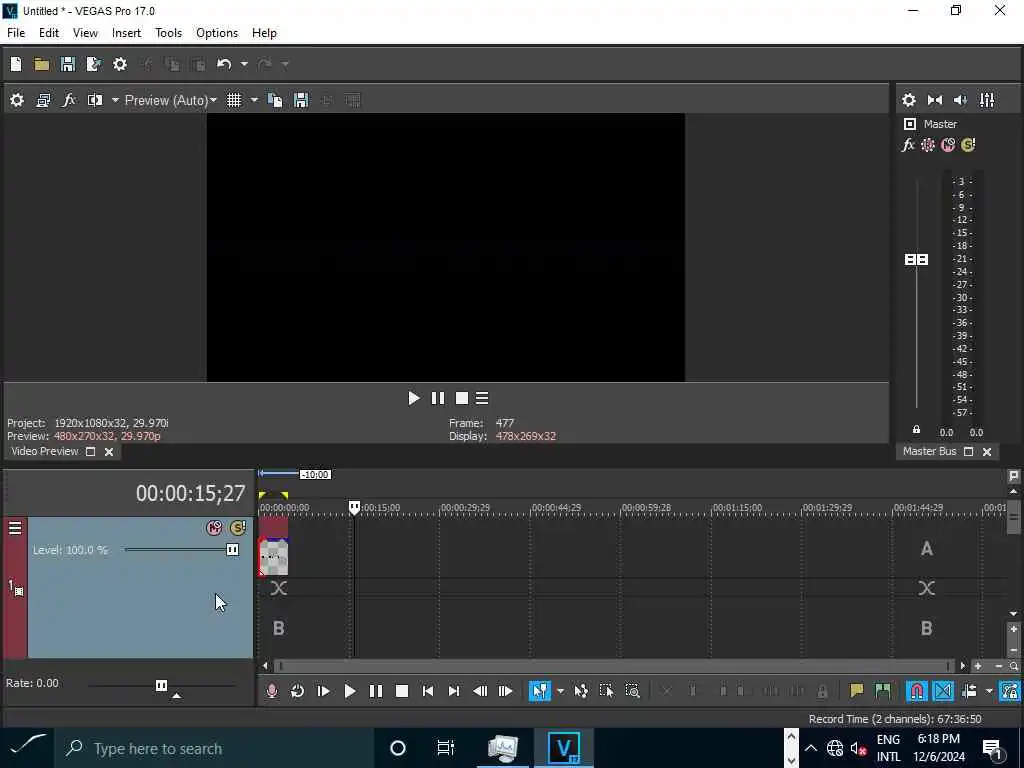1024x768 pixels.
Task: Expand the Split Screen View dropdown arrow
Action: tap(115, 100)
